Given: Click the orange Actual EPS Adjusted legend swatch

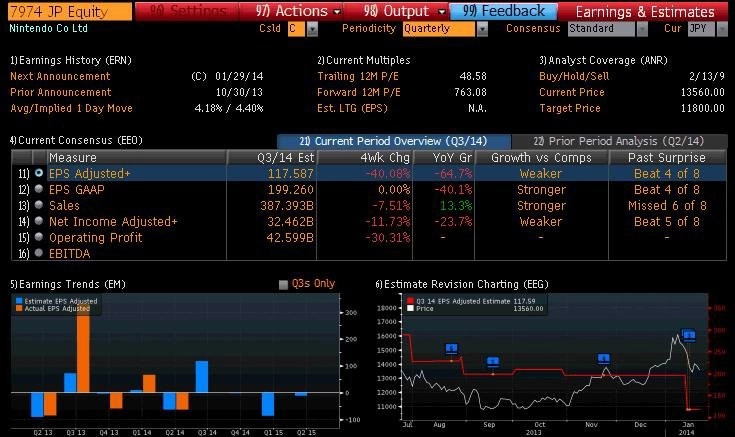Looking at the screenshot, I should pyautogui.click(x=19, y=309).
